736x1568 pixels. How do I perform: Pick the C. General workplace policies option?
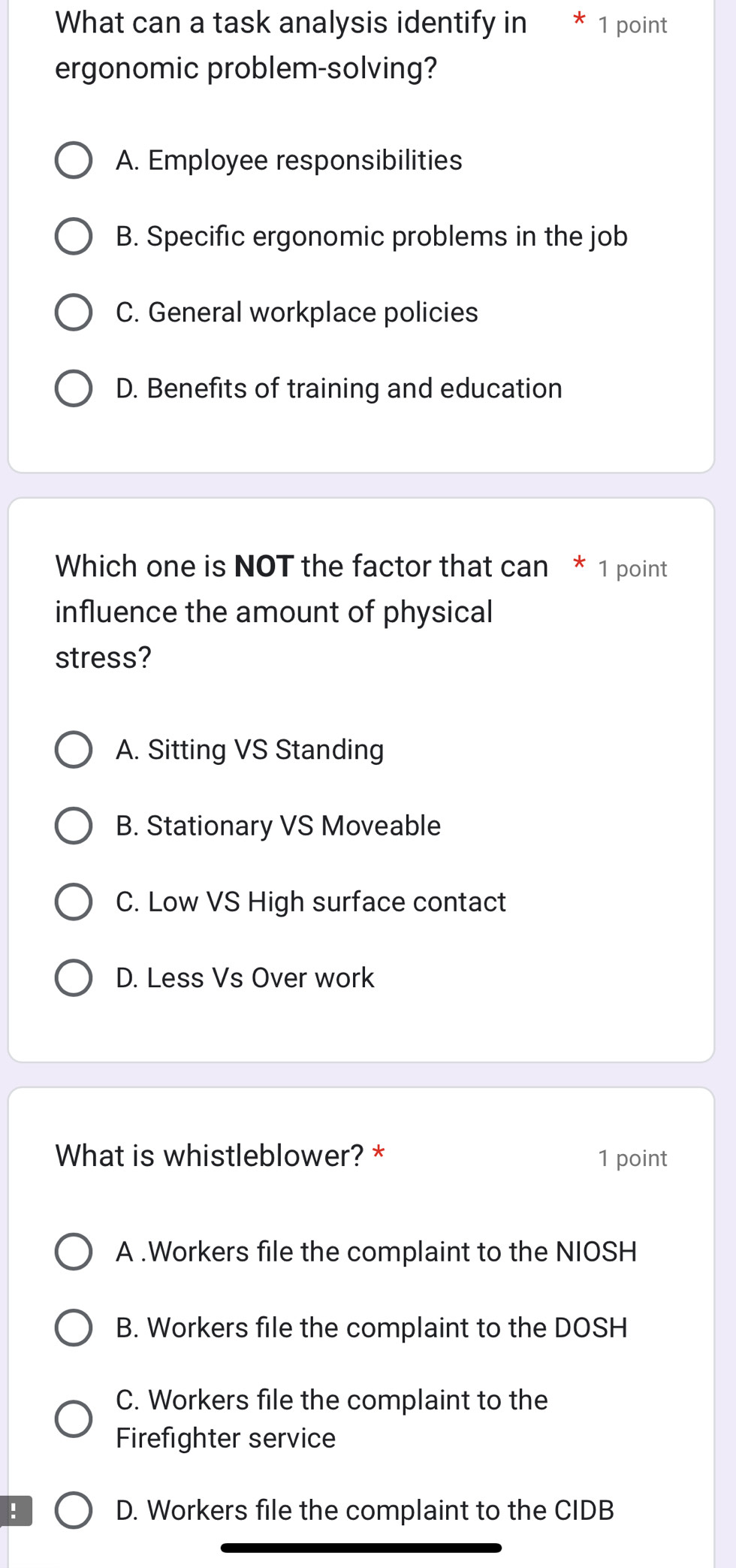(x=74, y=313)
